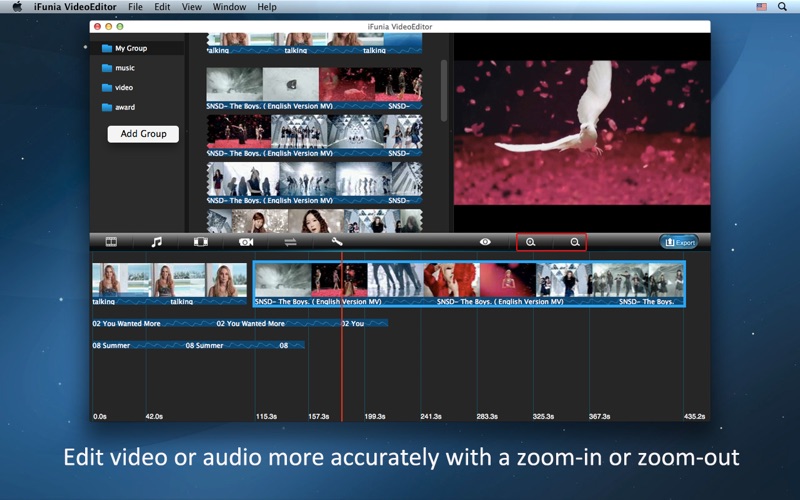Open the transitions arrows icon
Viewport: 800px width, 500px height.
[x=290, y=242]
